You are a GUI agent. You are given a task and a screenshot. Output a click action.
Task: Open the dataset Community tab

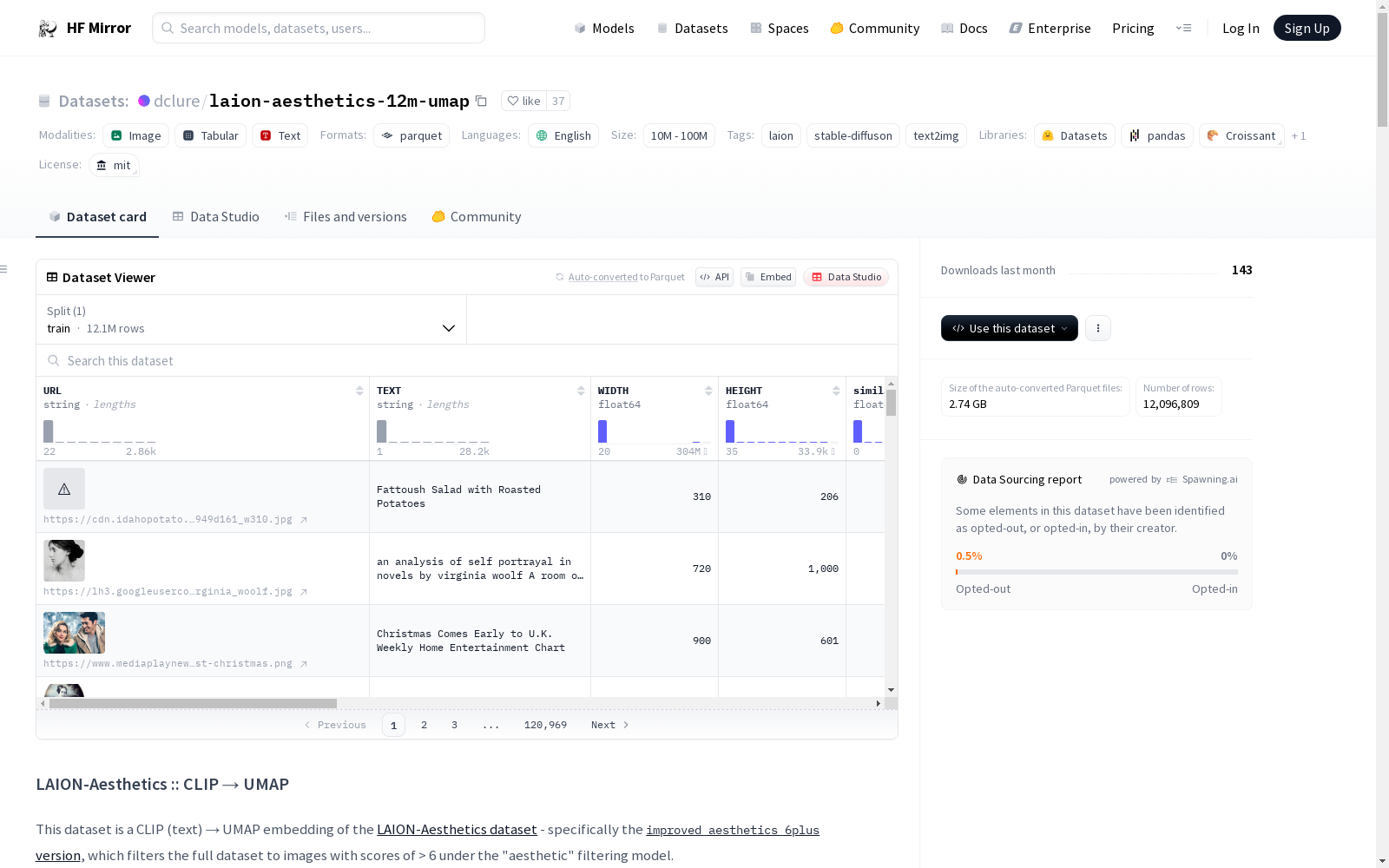tap(477, 217)
